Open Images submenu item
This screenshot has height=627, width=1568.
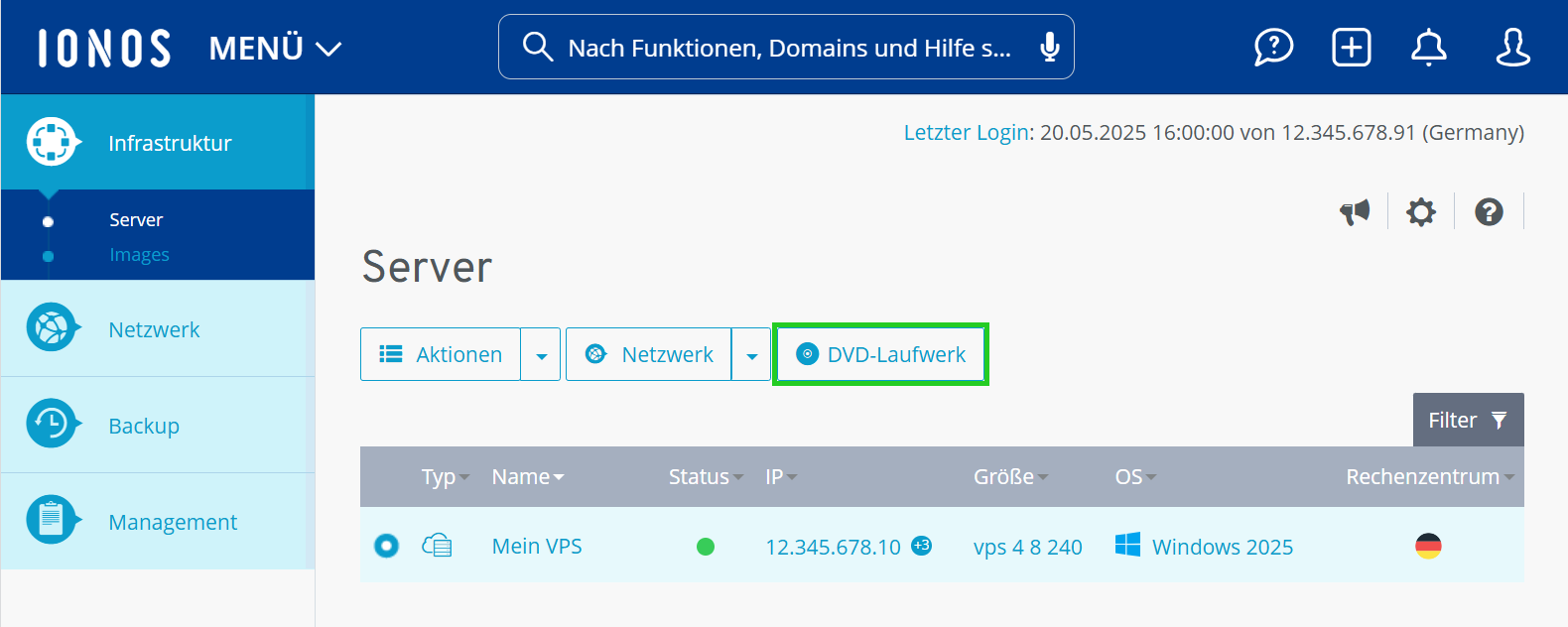[139, 255]
